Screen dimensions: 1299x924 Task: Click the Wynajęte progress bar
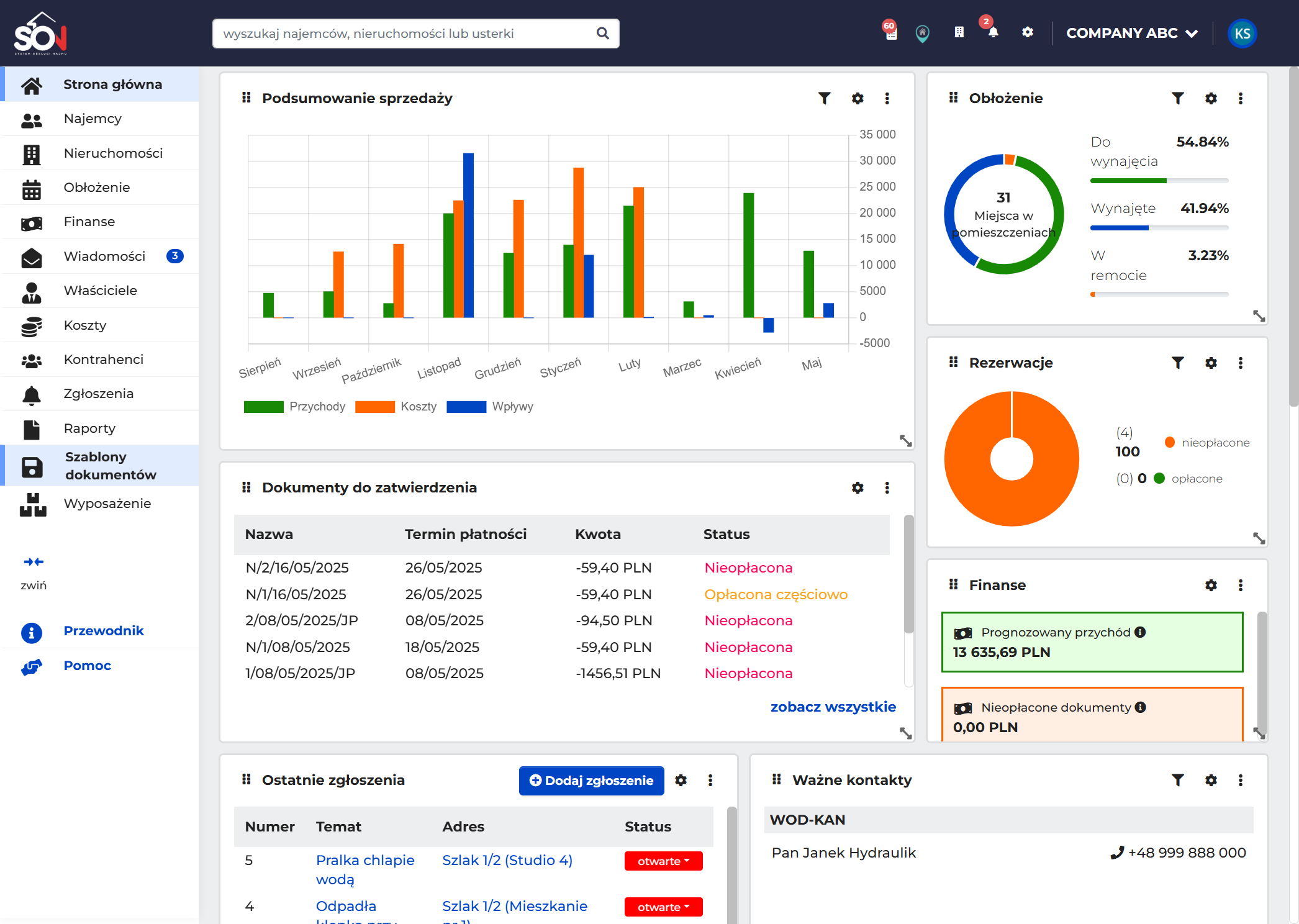1159,228
